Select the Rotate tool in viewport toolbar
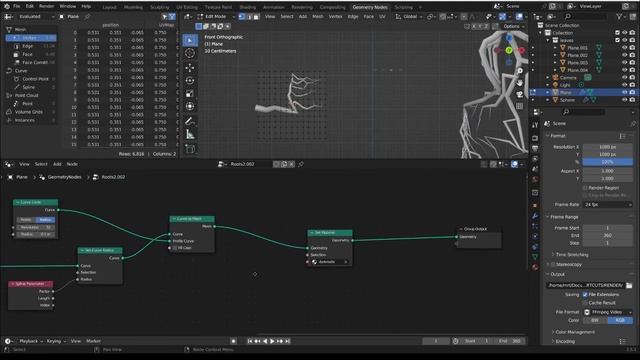 [190, 80]
